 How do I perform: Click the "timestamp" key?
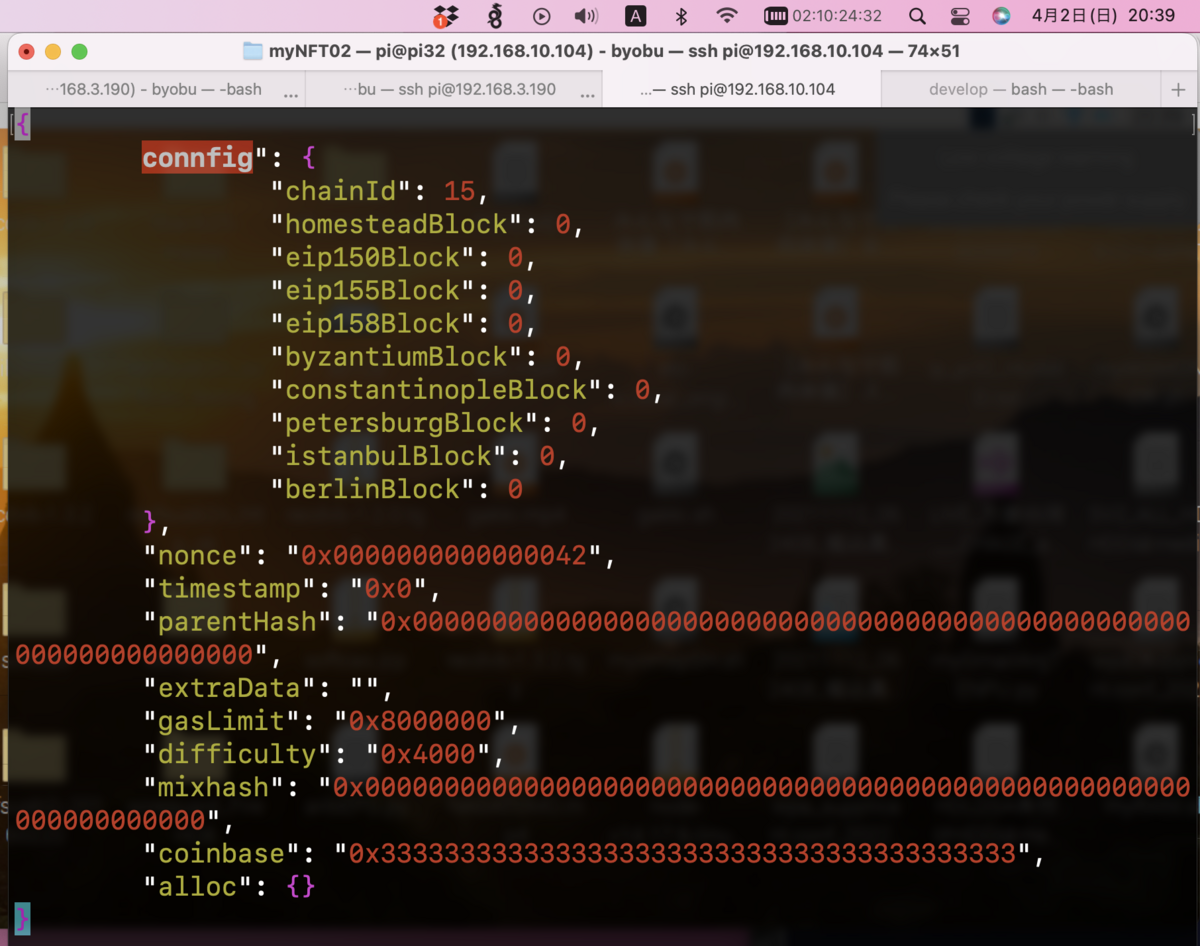[230, 588]
